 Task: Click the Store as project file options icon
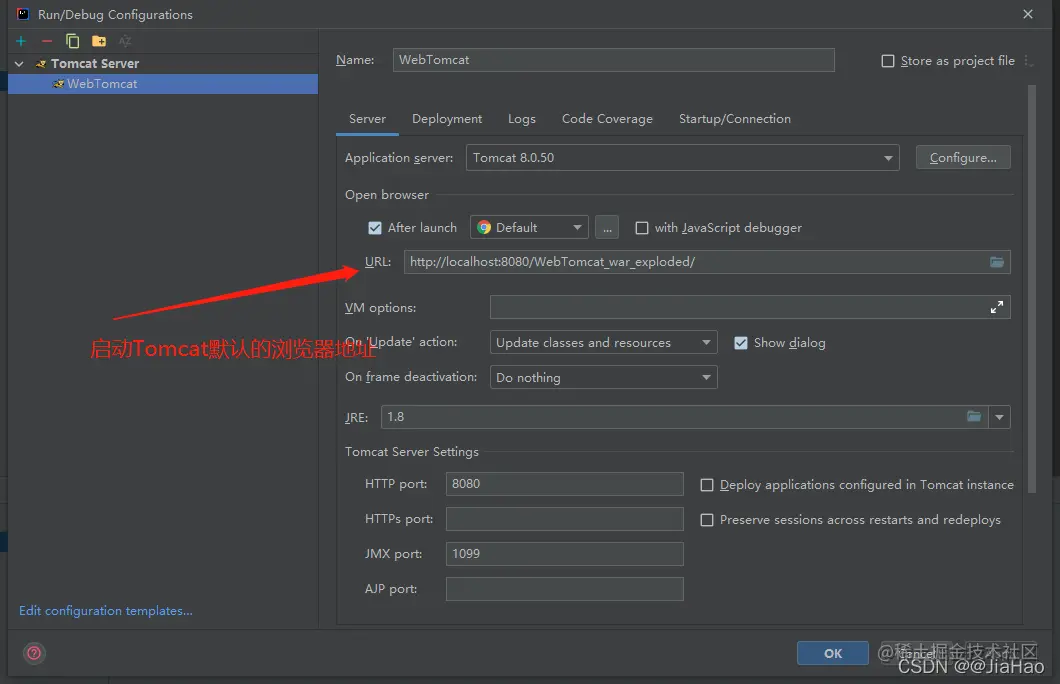point(1028,60)
